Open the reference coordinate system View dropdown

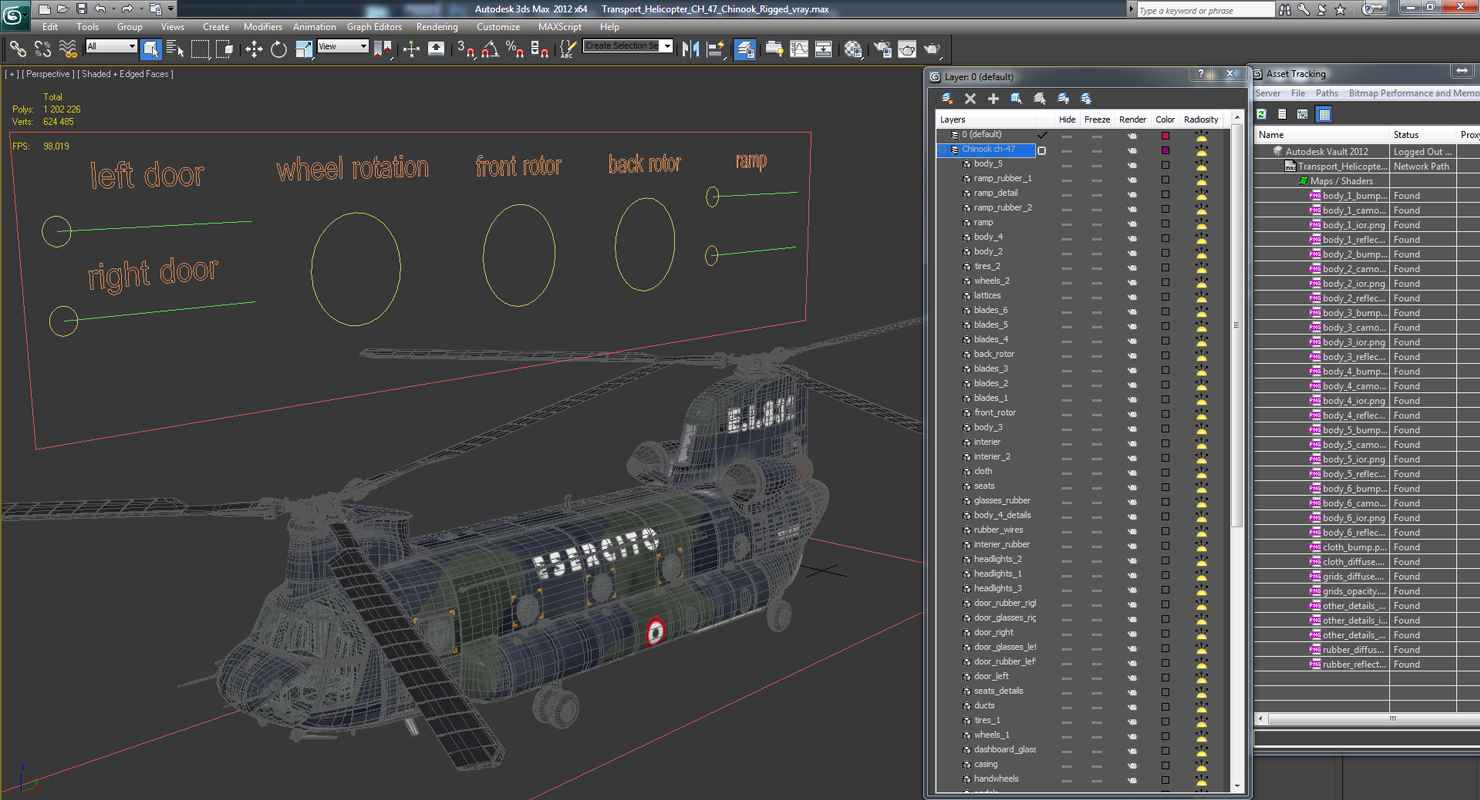[343, 47]
